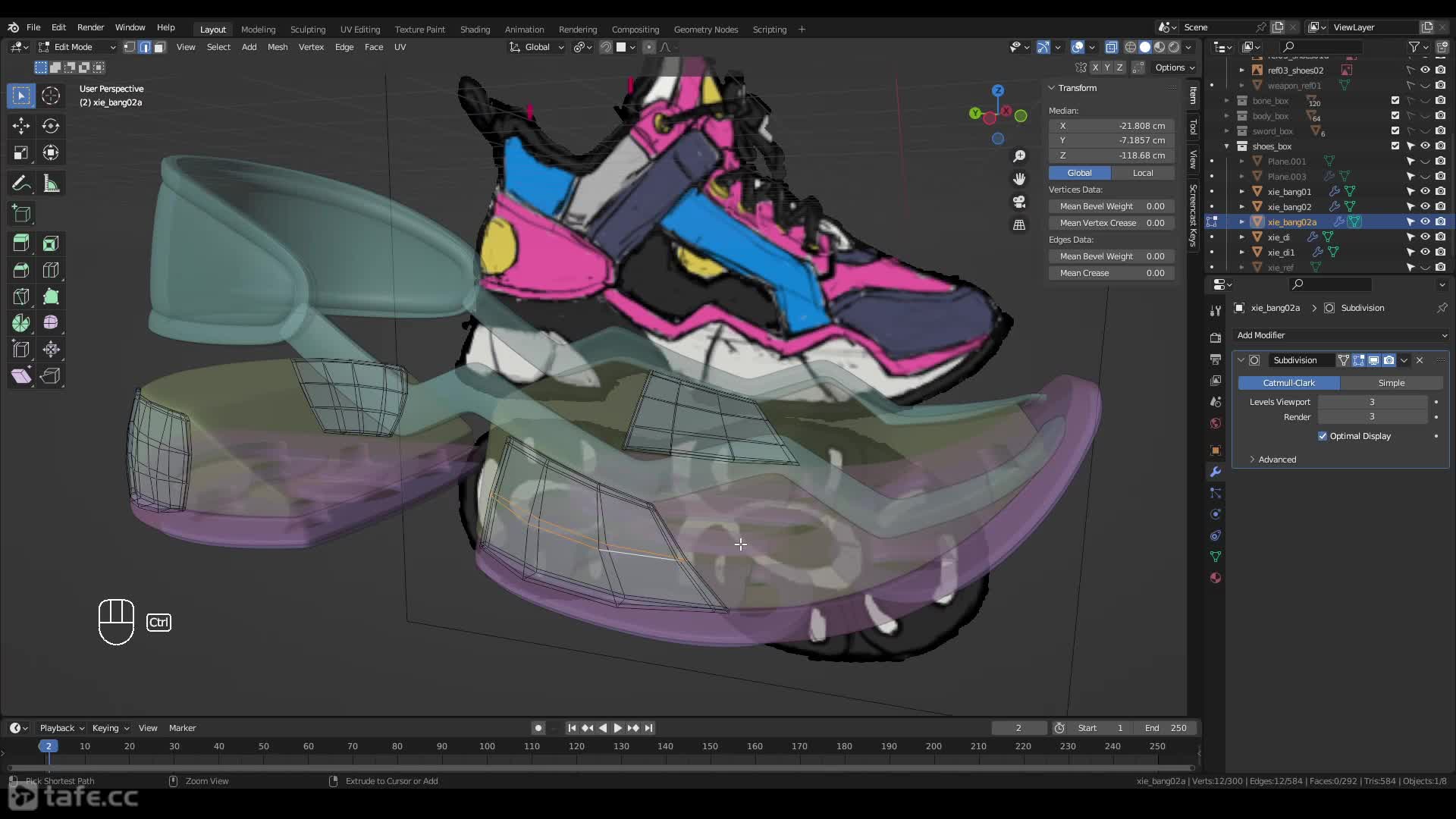Select the Scale tool

(x=21, y=153)
